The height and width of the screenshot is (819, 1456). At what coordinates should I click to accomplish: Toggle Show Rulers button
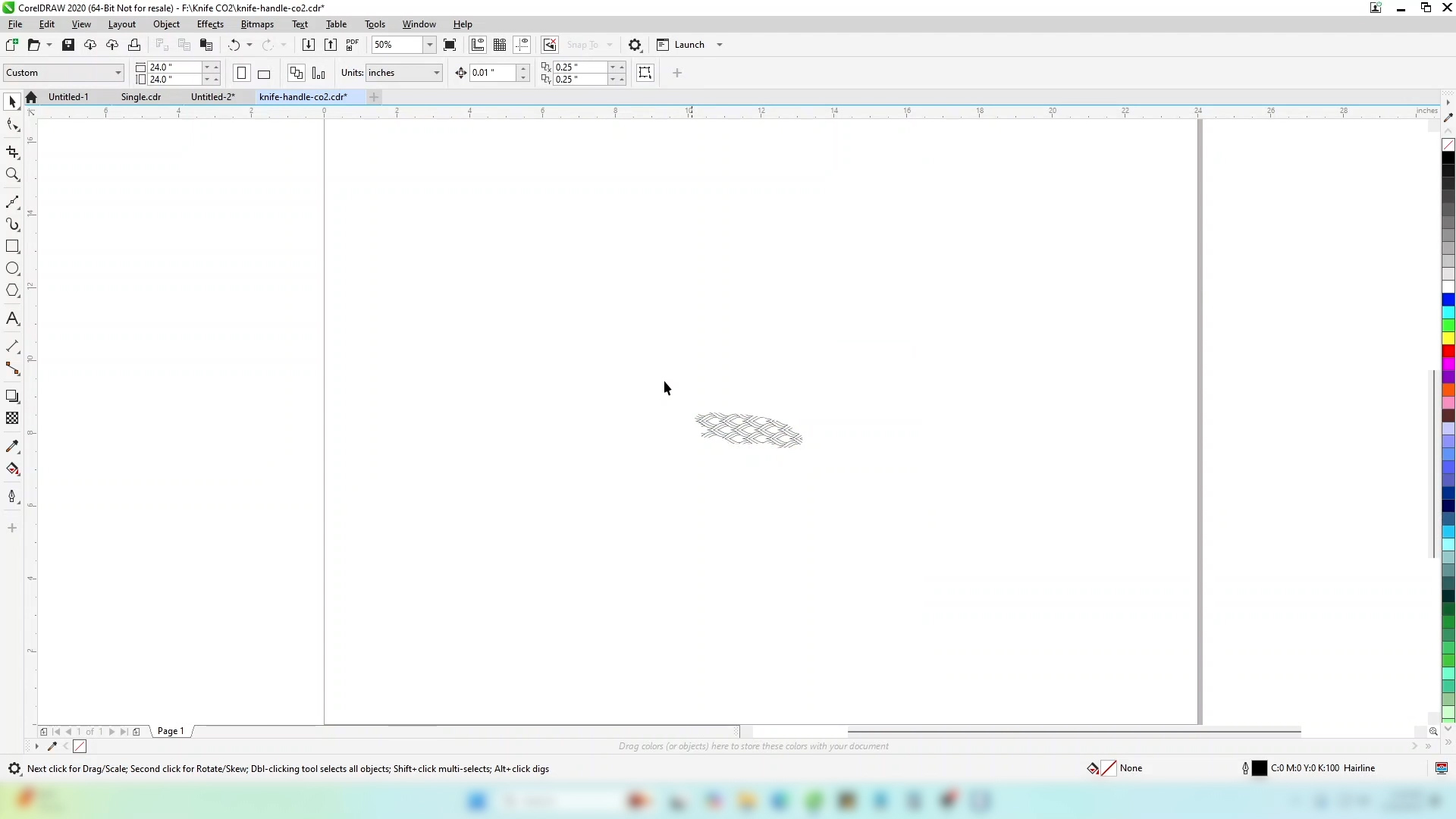[478, 45]
